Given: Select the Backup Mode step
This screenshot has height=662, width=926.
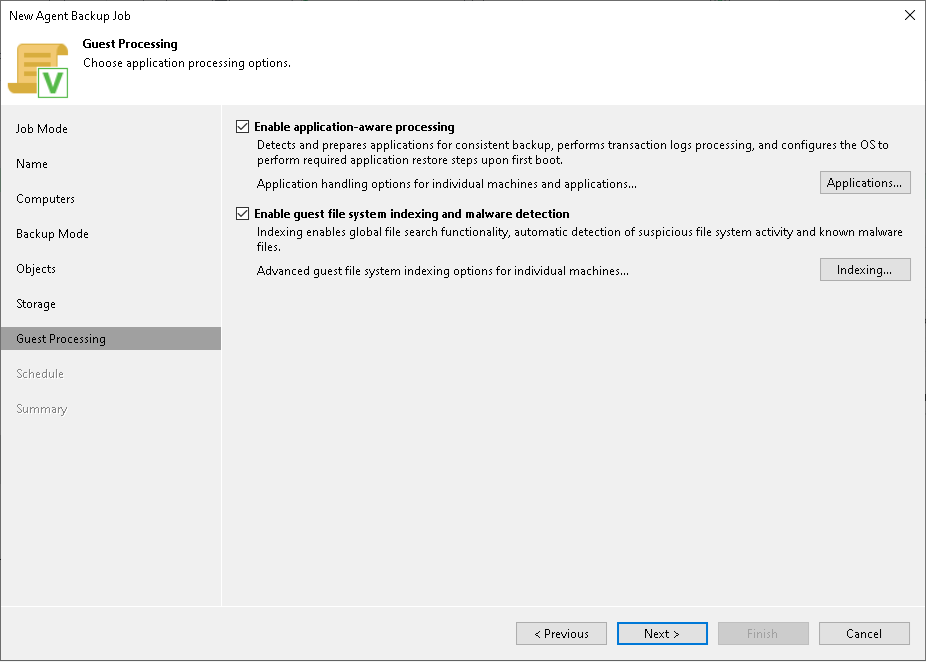Looking at the screenshot, I should (50, 233).
